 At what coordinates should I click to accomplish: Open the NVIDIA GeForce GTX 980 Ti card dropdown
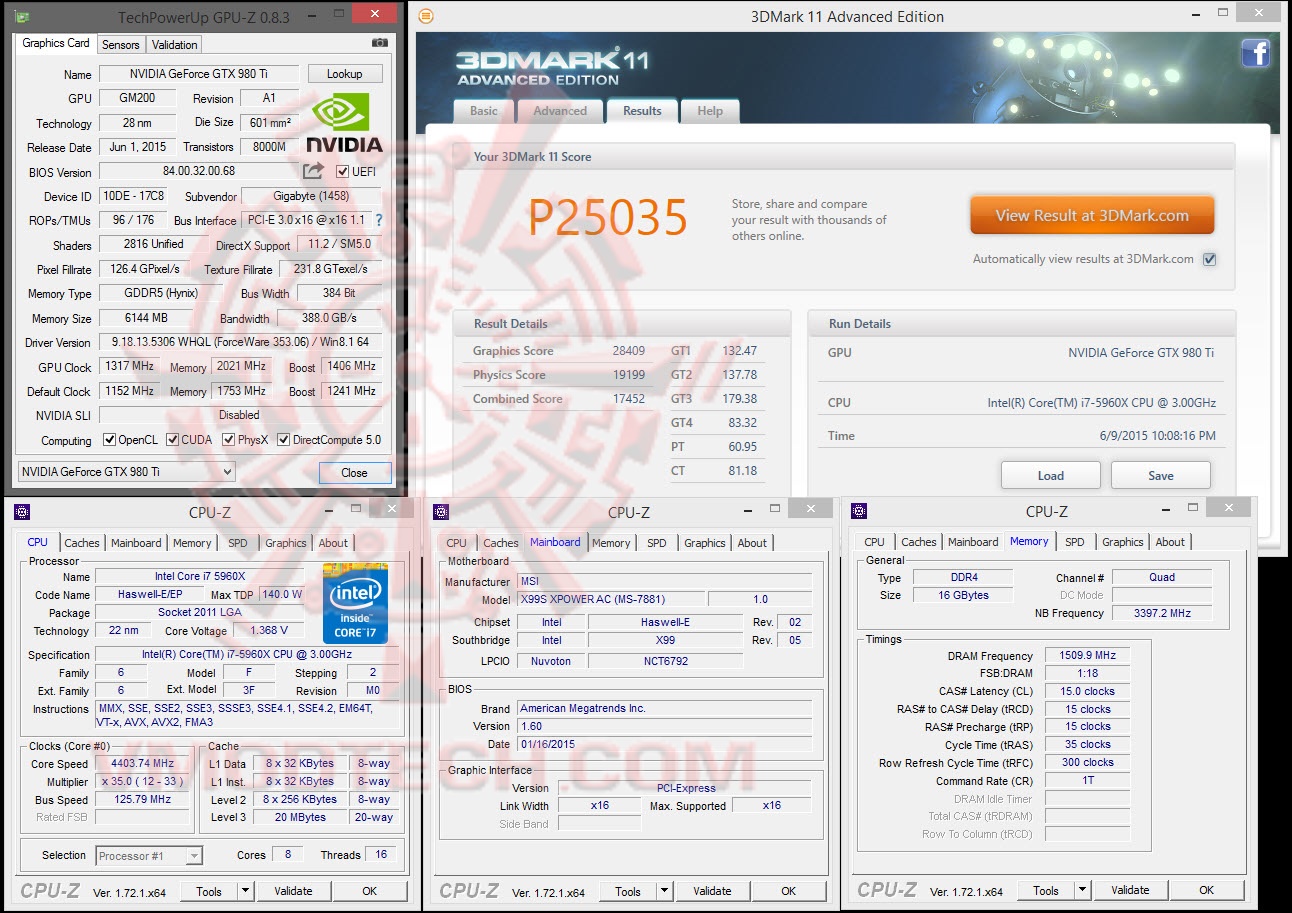point(127,472)
